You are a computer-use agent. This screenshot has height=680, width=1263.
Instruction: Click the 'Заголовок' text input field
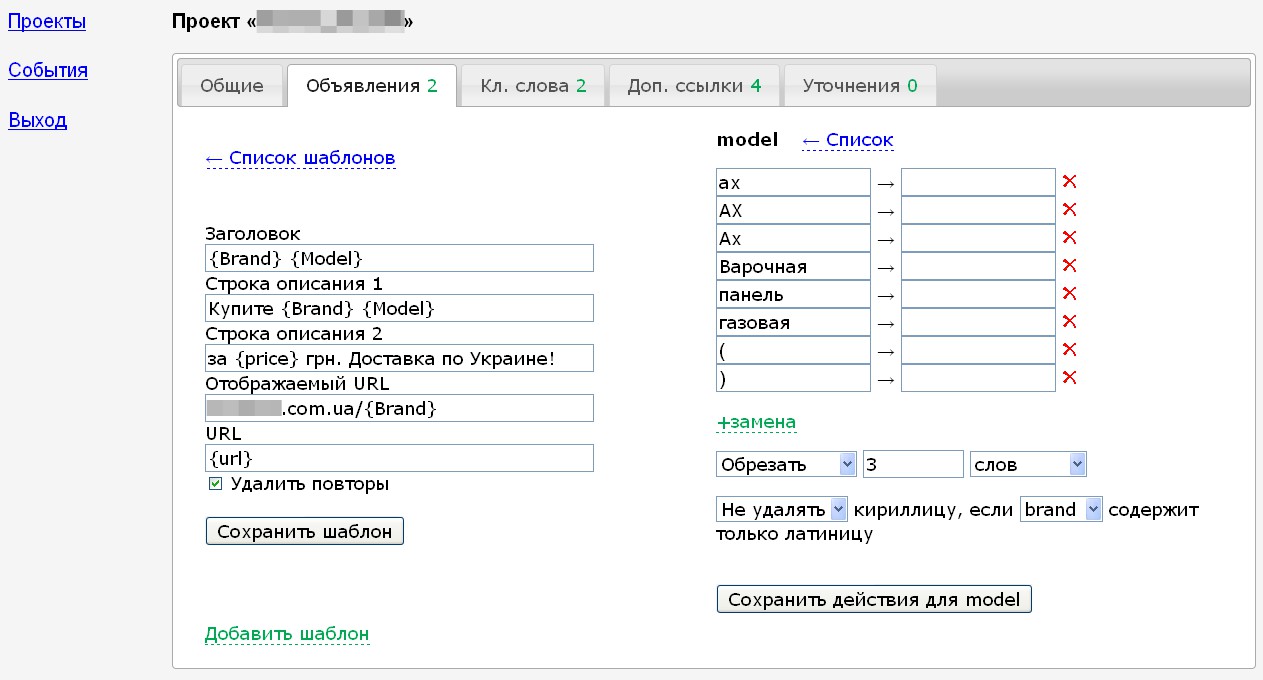click(399, 258)
